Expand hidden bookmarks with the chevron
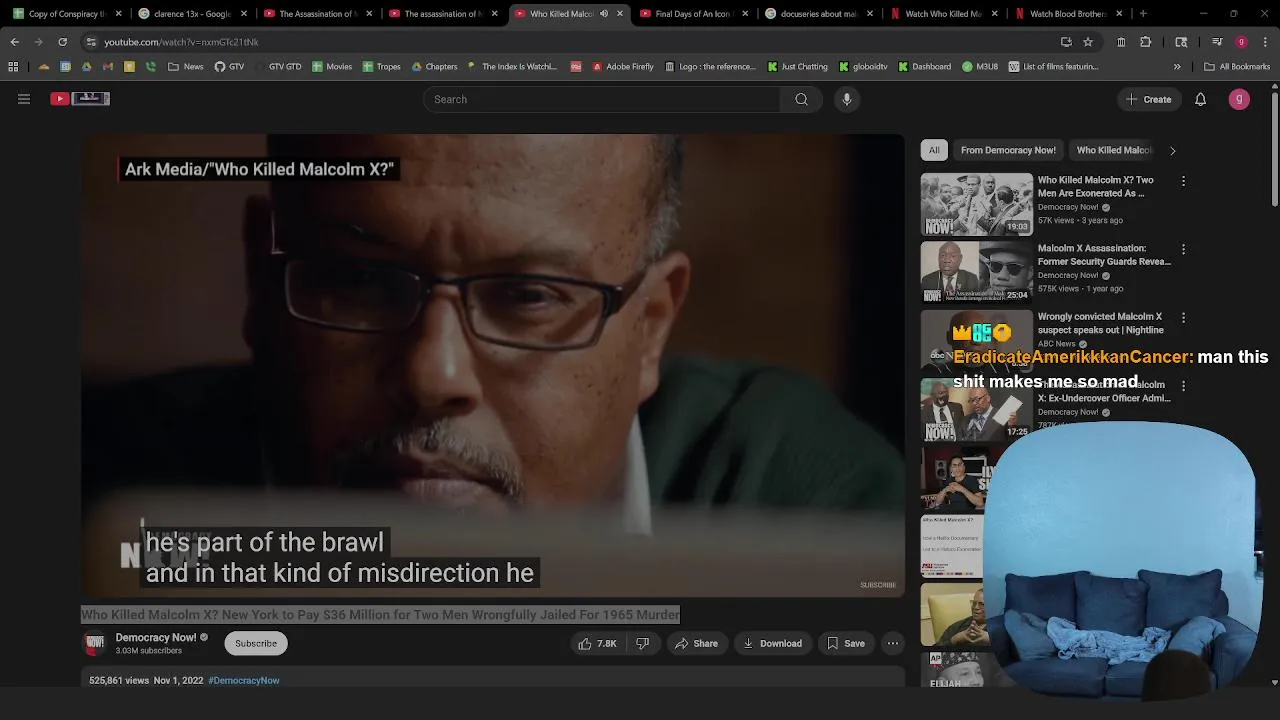Image resolution: width=1280 pixels, height=720 pixels. 1176,67
